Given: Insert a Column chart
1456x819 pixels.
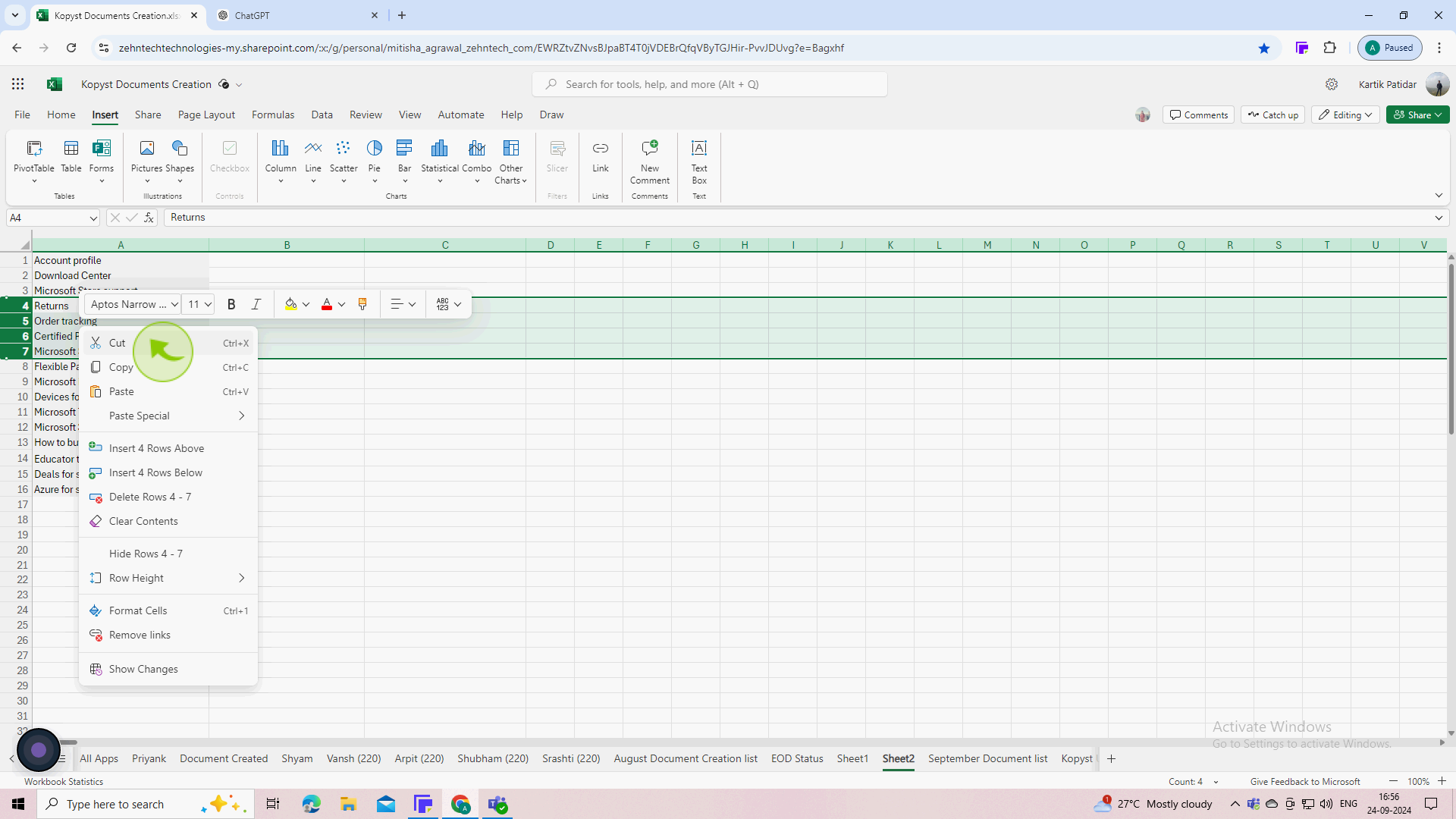Looking at the screenshot, I should (281, 160).
